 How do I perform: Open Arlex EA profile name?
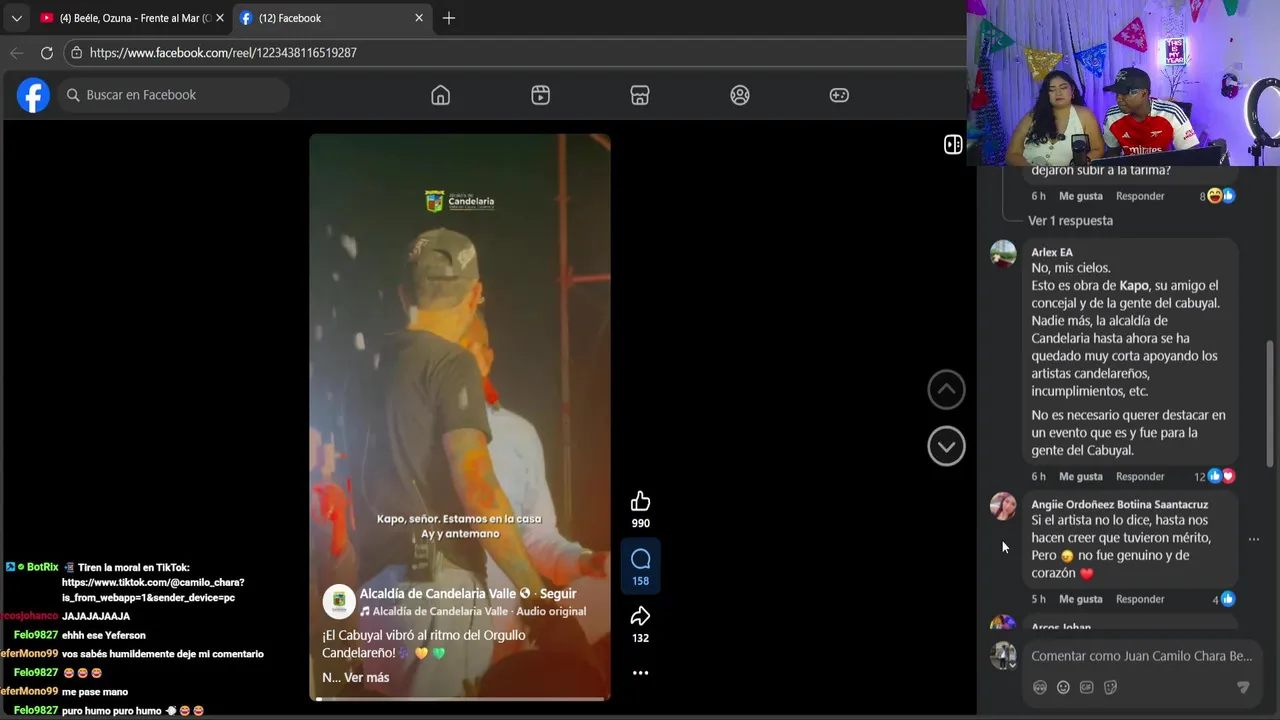1051,252
